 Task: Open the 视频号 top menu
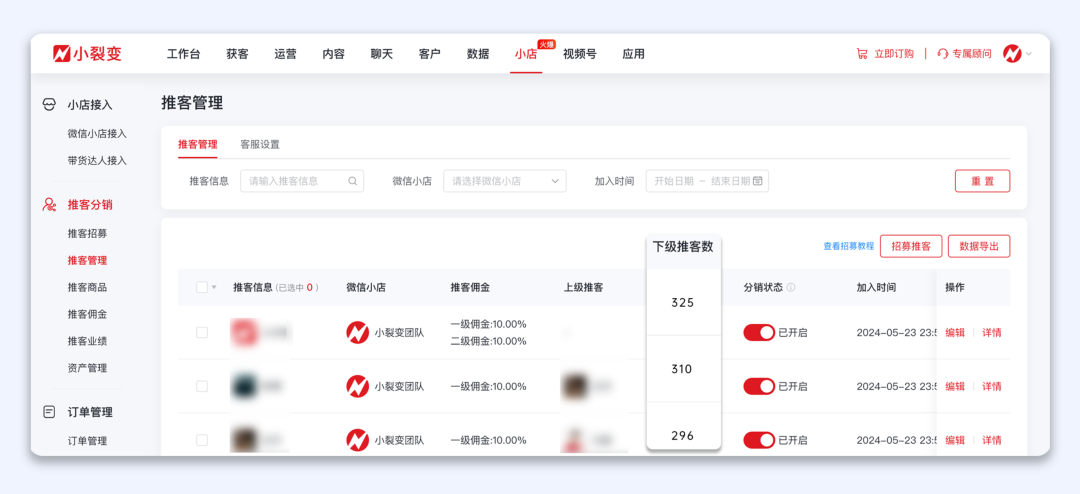point(579,54)
